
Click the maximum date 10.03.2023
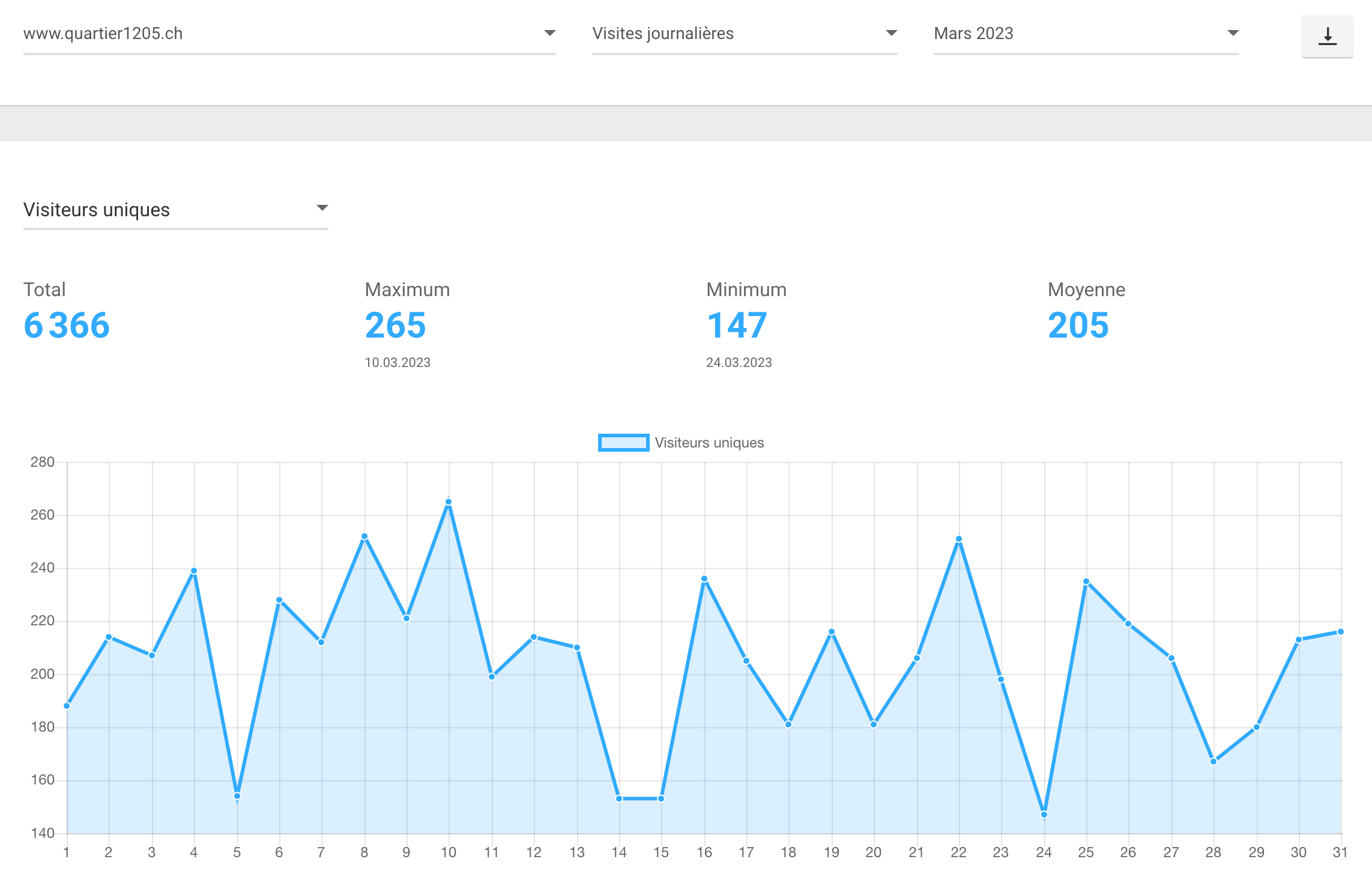[397, 363]
